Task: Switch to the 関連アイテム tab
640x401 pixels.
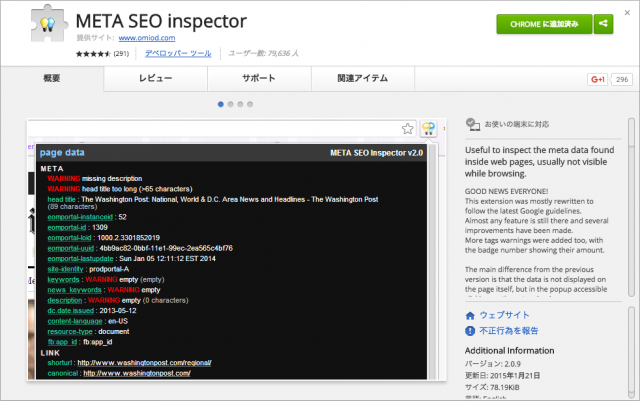Action: point(361,79)
